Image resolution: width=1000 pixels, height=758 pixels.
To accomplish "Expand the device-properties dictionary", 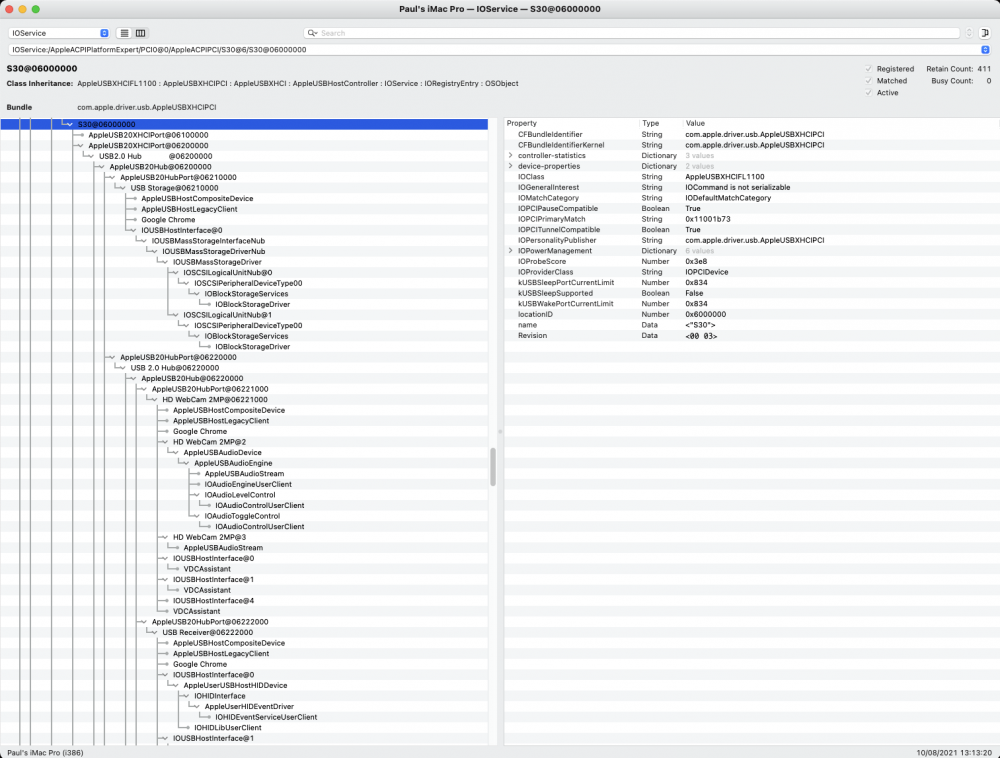I will (x=510, y=166).
